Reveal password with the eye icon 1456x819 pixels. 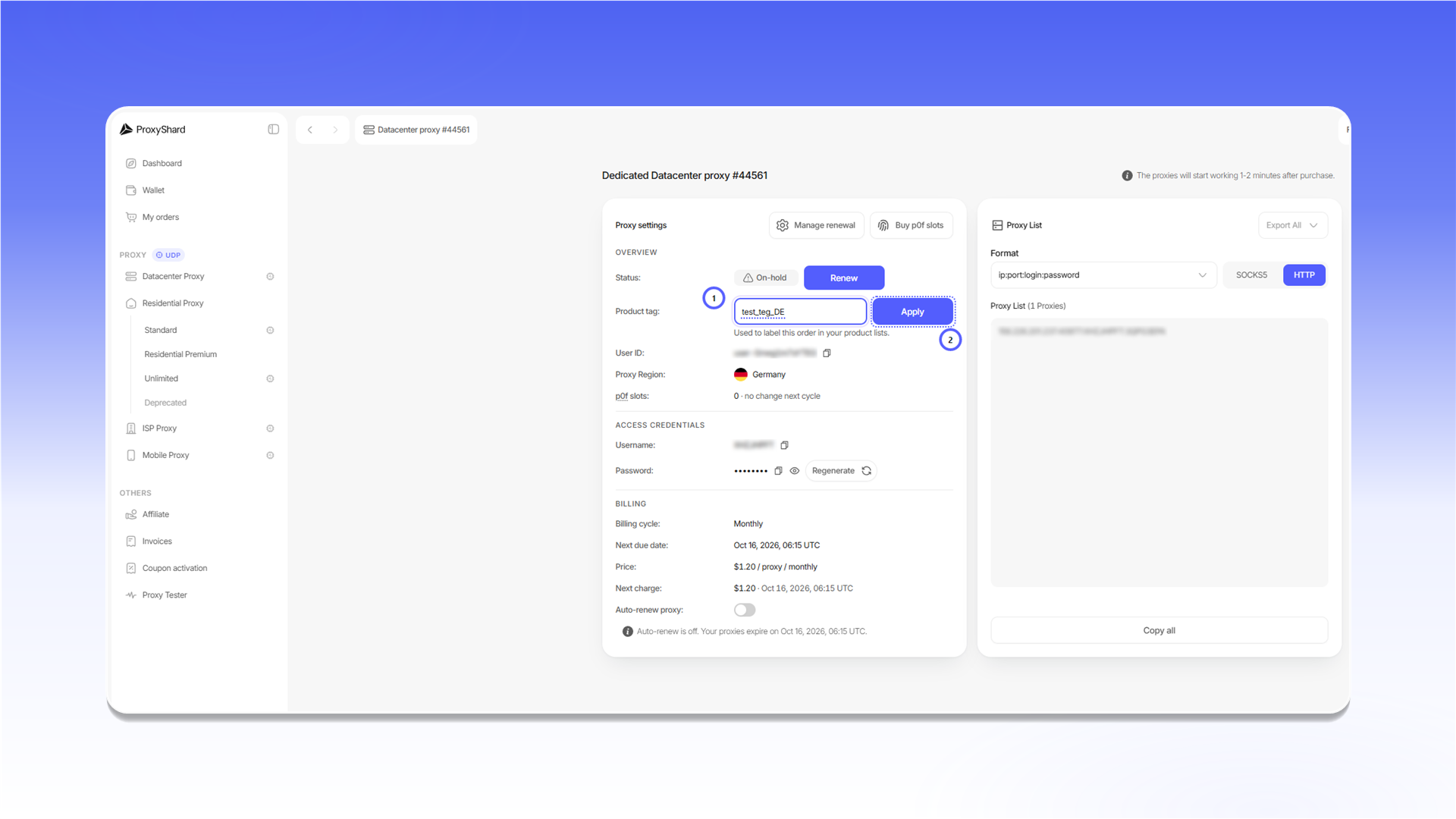point(795,471)
